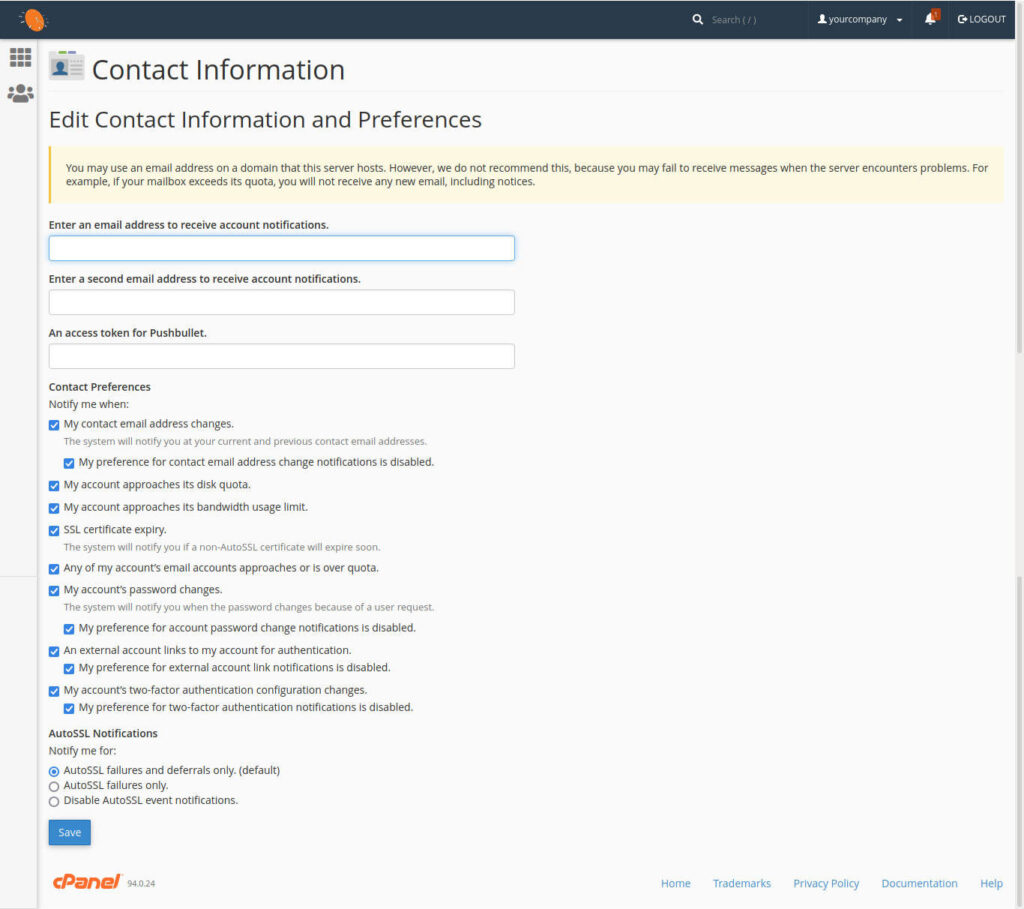
Task: Toggle bandwidth usage limit notification
Action: pos(54,508)
